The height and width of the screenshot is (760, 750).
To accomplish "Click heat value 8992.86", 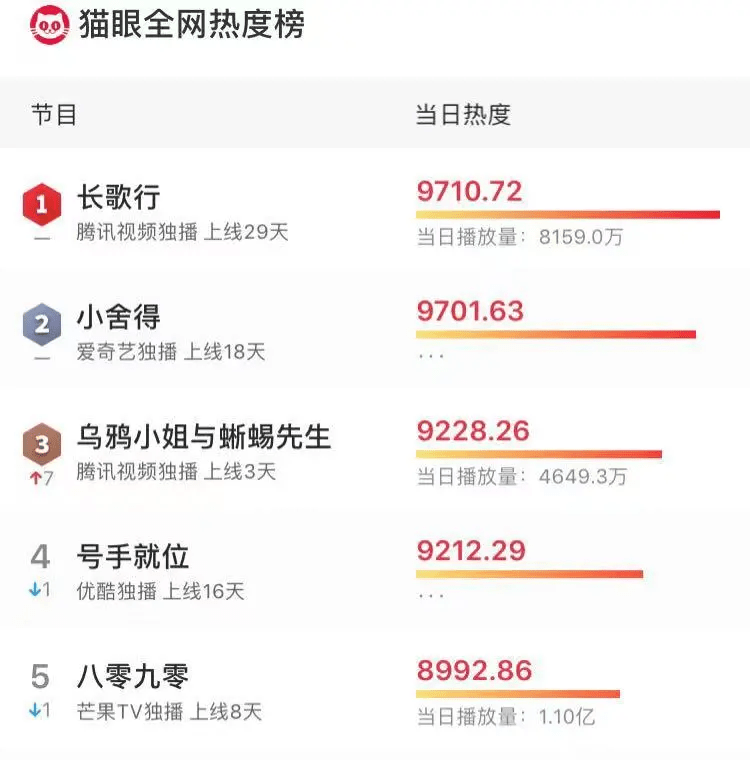I will [x=475, y=670].
